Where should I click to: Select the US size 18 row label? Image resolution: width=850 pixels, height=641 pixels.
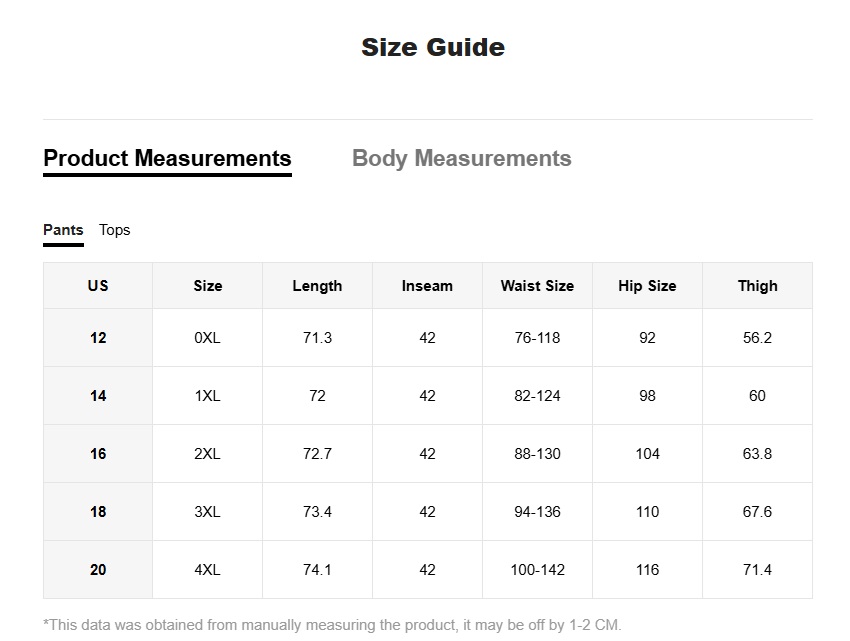(x=98, y=512)
